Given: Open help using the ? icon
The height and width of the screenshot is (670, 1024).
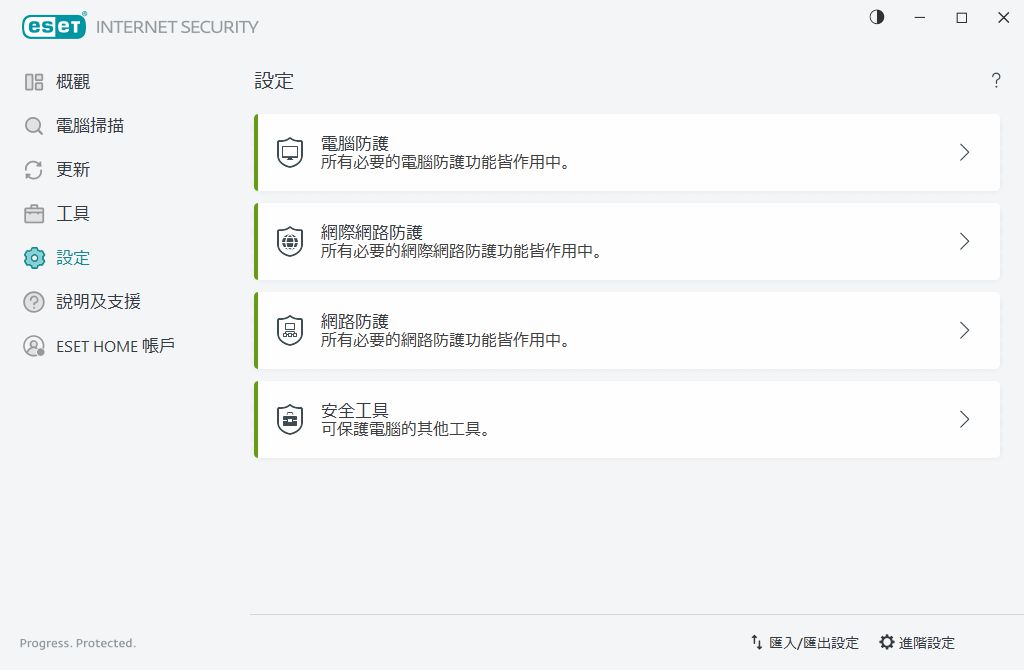Looking at the screenshot, I should (996, 81).
